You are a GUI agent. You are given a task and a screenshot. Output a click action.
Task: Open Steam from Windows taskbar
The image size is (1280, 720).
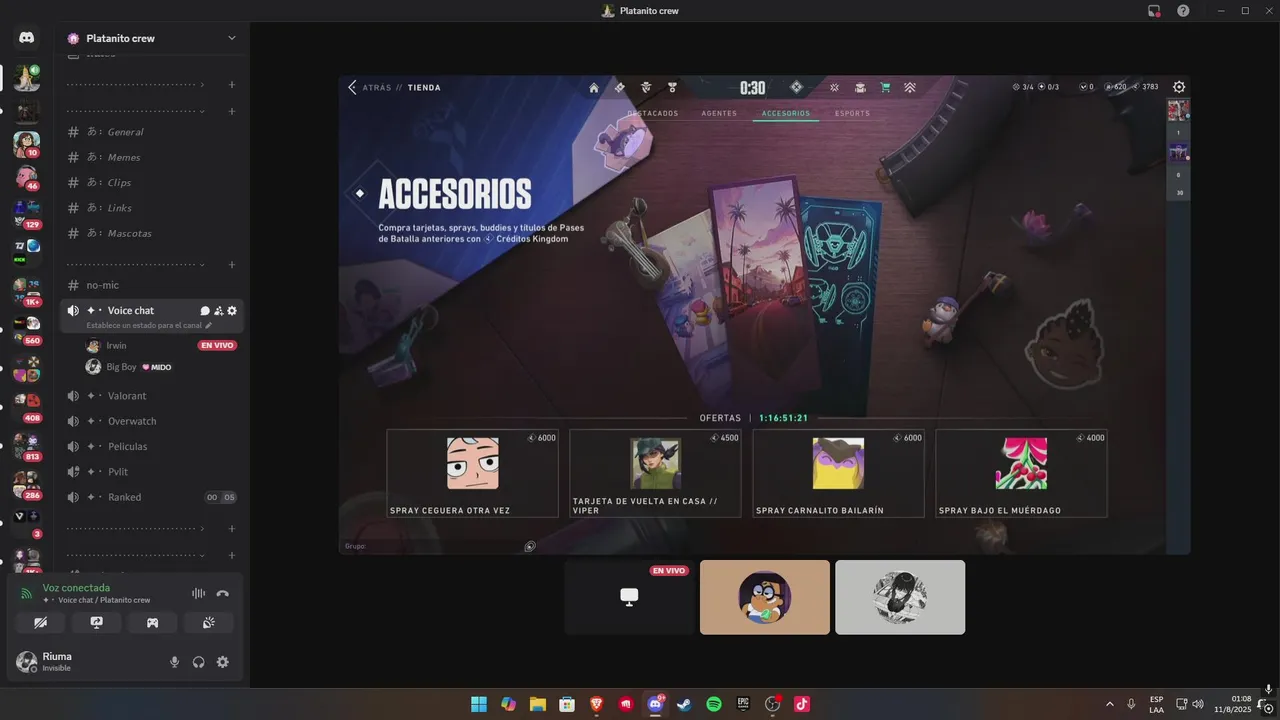(x=684, y=704)
